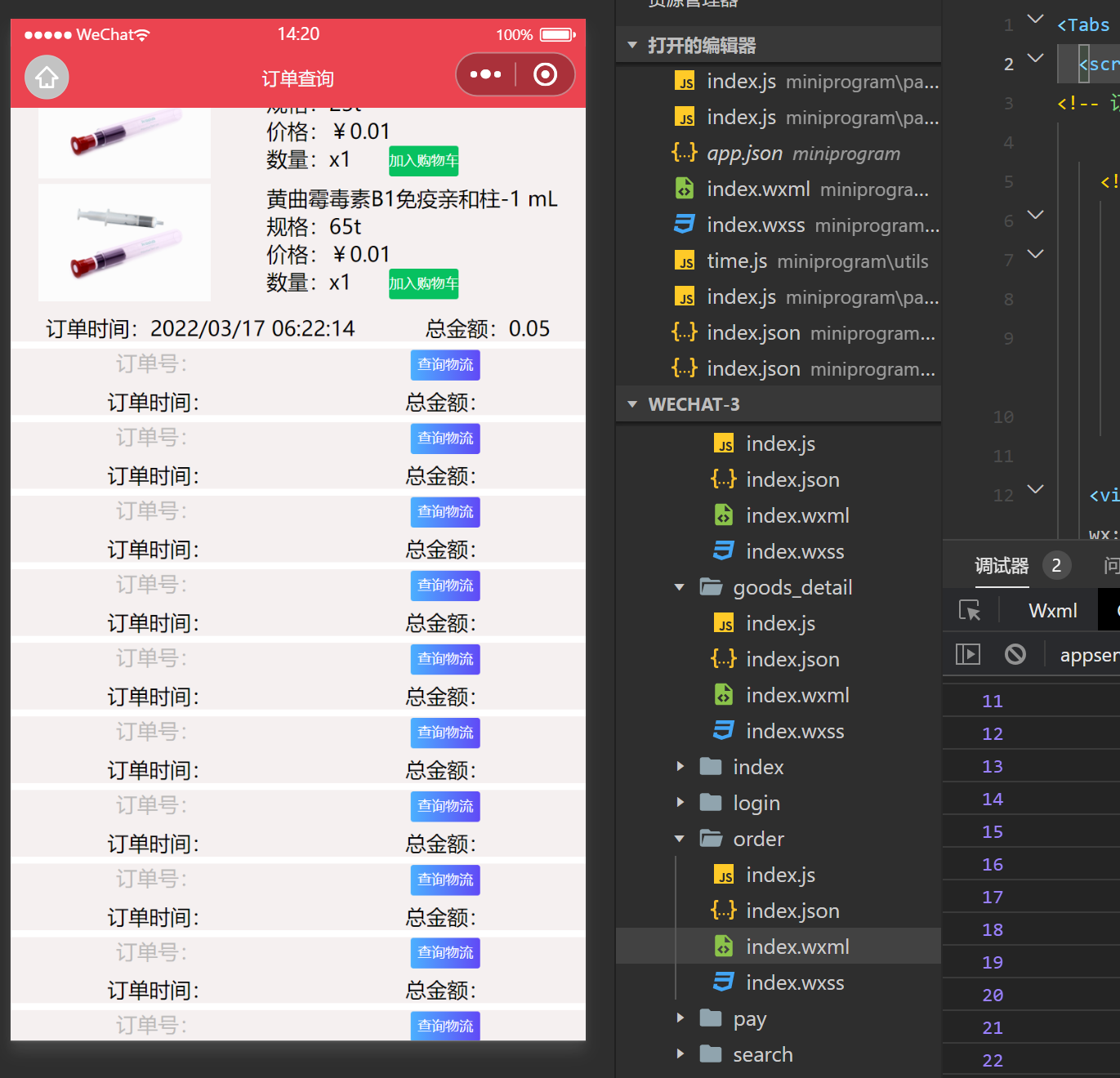This screenshot has width=1120, height=1078.
Task: Select the element inspector arrow icon
Action: point(970,610)
